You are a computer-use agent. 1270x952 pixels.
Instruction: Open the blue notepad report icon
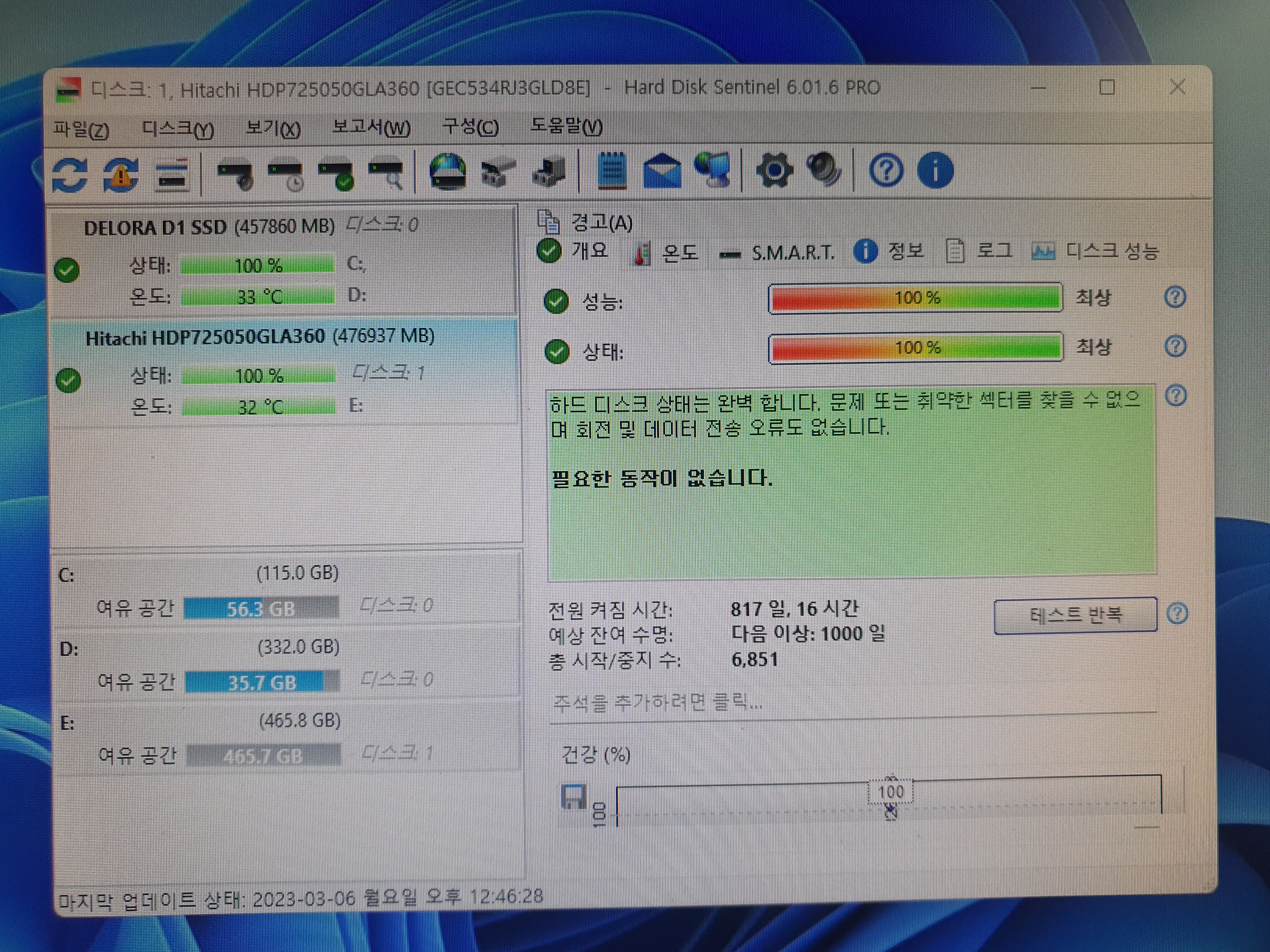point(612,170)
